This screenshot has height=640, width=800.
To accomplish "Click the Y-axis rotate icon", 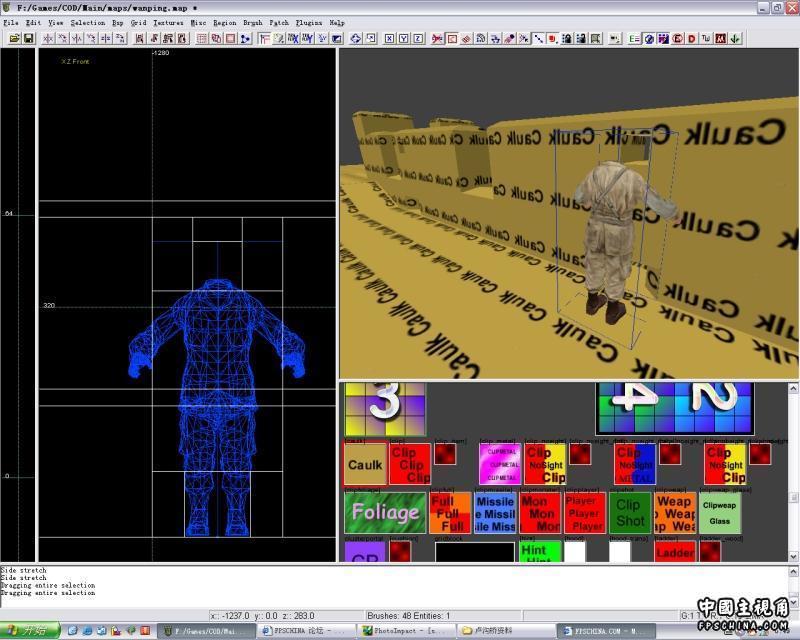I will (x=91, y=38).
